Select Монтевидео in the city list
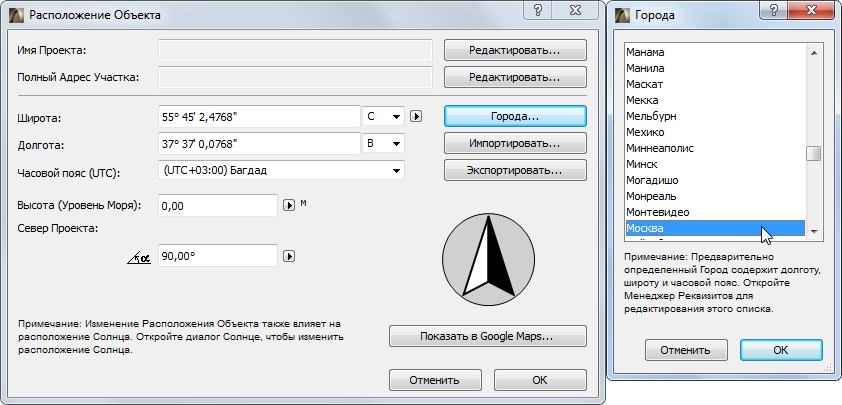The width and height of the screenshot is (842, 405). pyautogui.click(x=715, y=212)
